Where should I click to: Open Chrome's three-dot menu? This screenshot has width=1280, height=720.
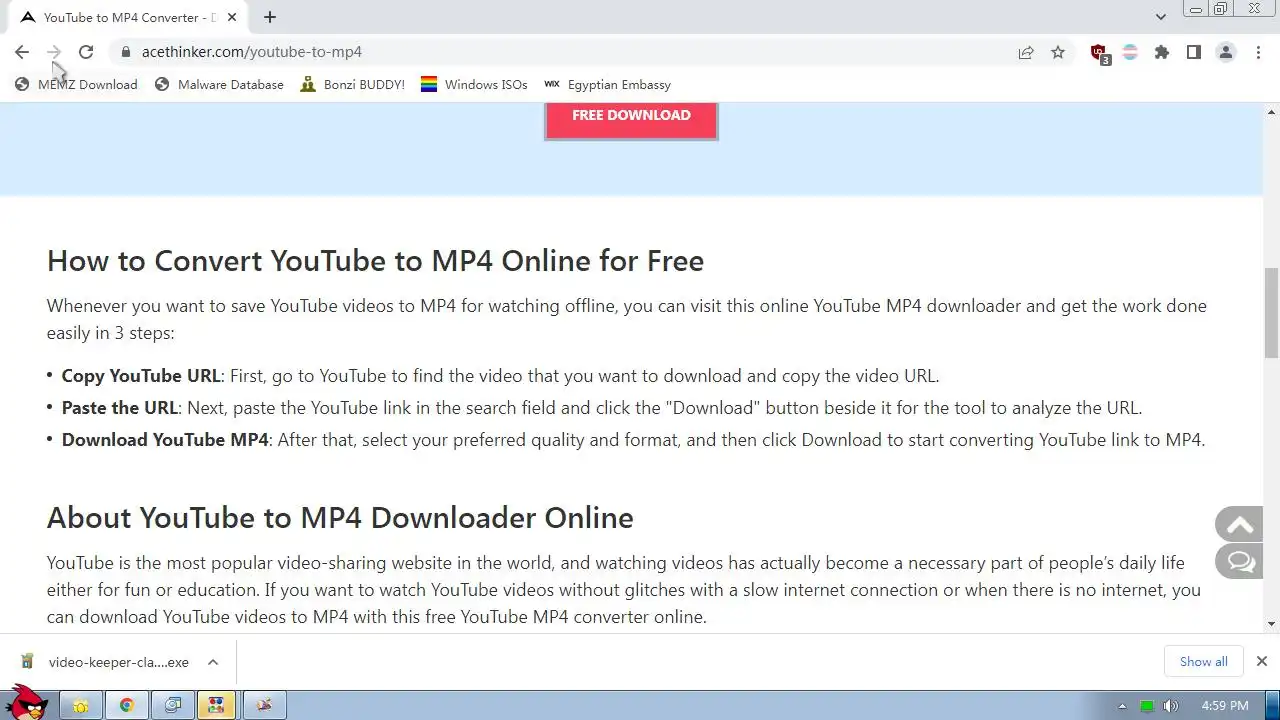[1258, 52]
